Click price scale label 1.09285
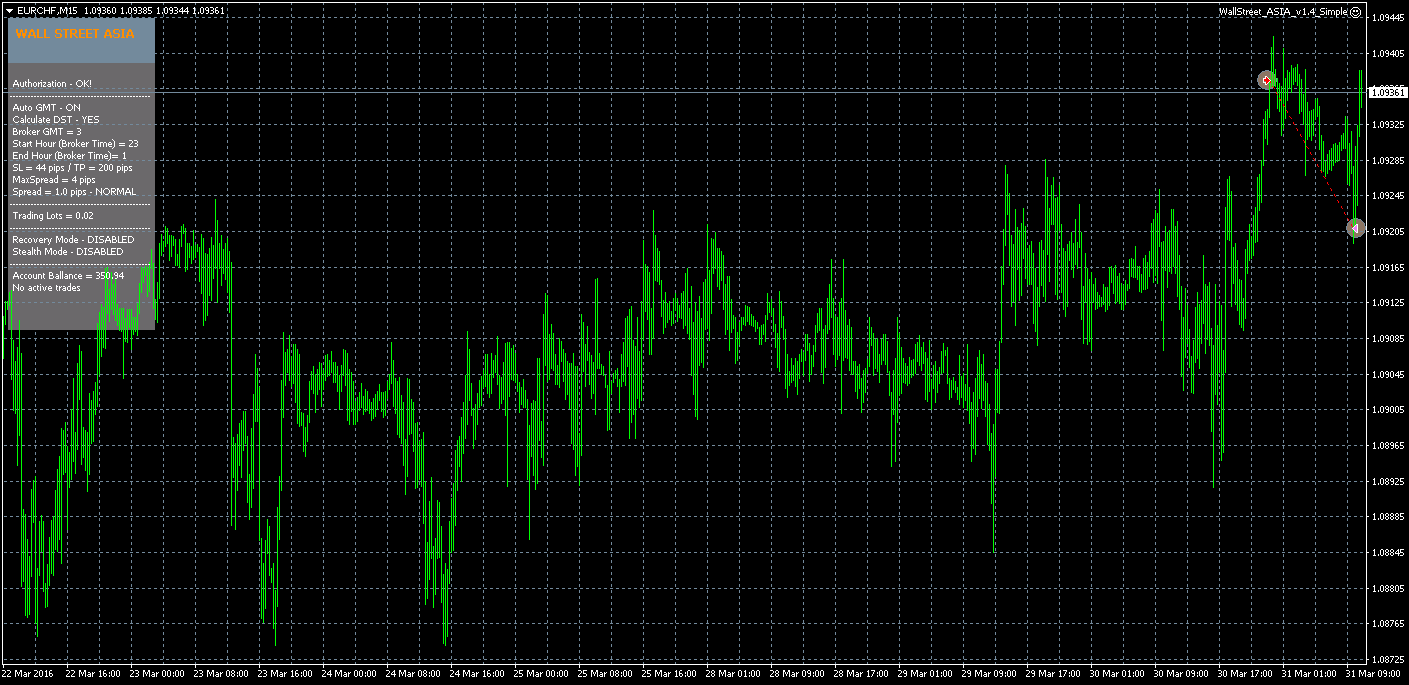The height and width of the screenshot is (685, 1409). click(1388, 160)
